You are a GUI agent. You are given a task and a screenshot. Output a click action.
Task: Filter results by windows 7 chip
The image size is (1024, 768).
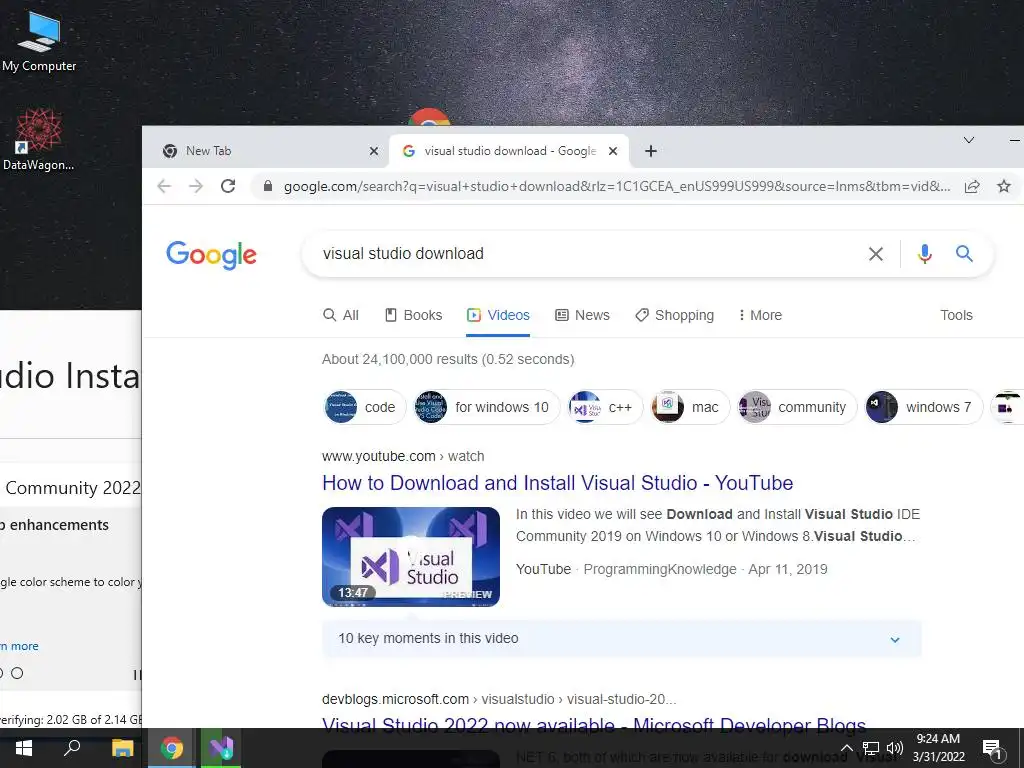(923, 407)
